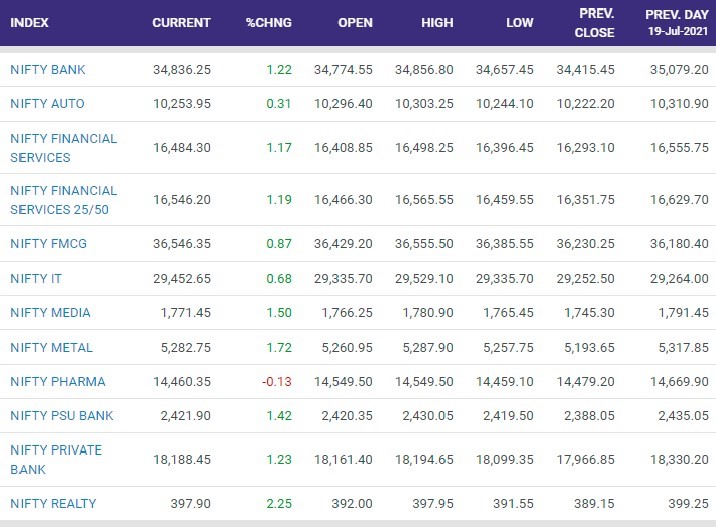Image resolution: width=716 pixels, height=527 pixels.
Task: Select NIFTY IT change value 0.68
Action: coord(279,279)
